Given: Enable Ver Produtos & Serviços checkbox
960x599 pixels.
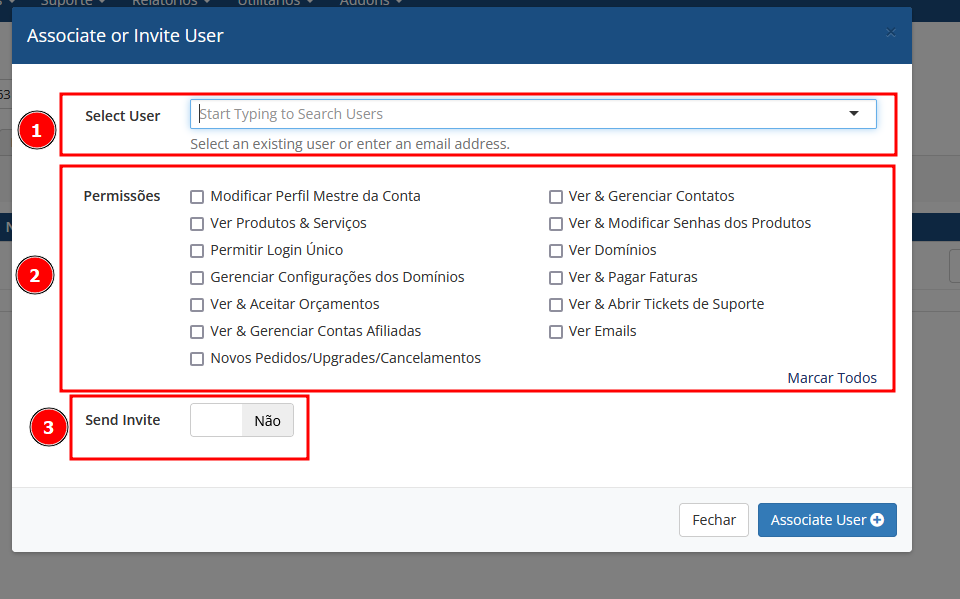Looking at the screenshot, I should tap(197, 224).
